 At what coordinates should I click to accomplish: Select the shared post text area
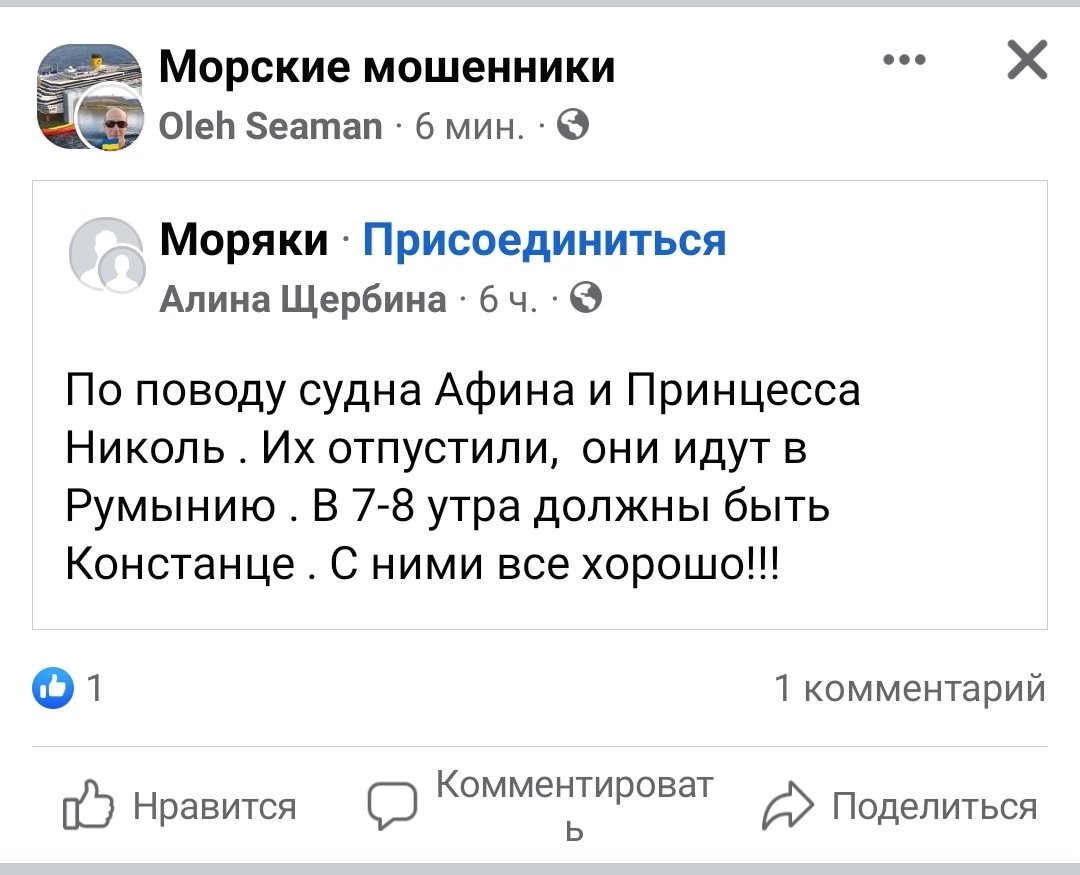pyautogui.click(x=463, y=476)
